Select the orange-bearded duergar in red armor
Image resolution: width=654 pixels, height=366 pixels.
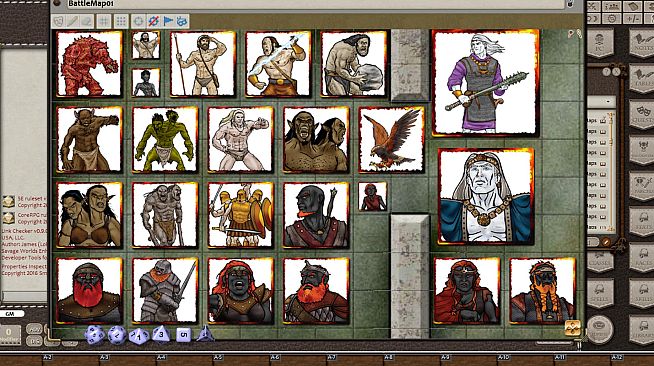(316, 291)
